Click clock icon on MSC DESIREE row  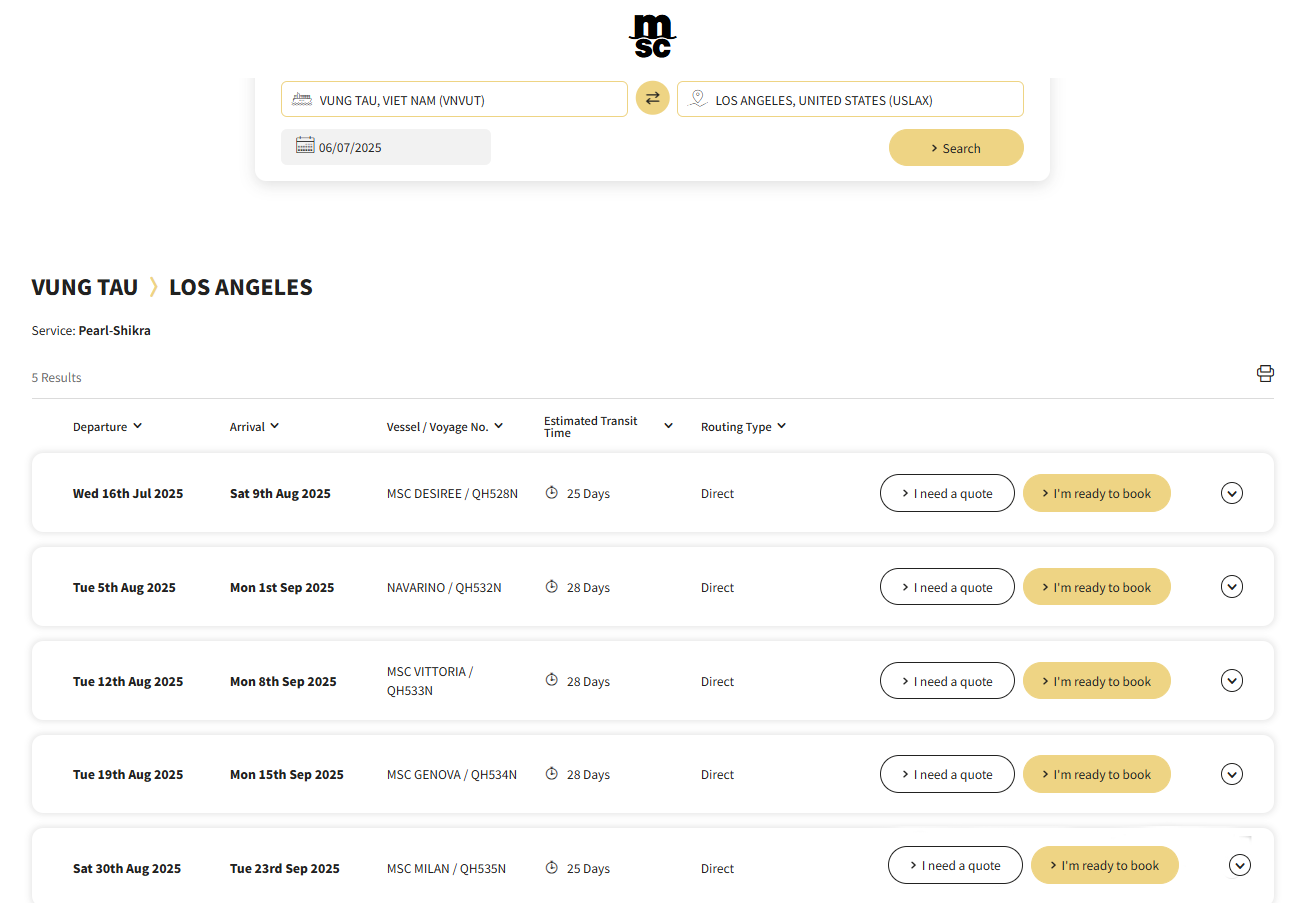551,493
